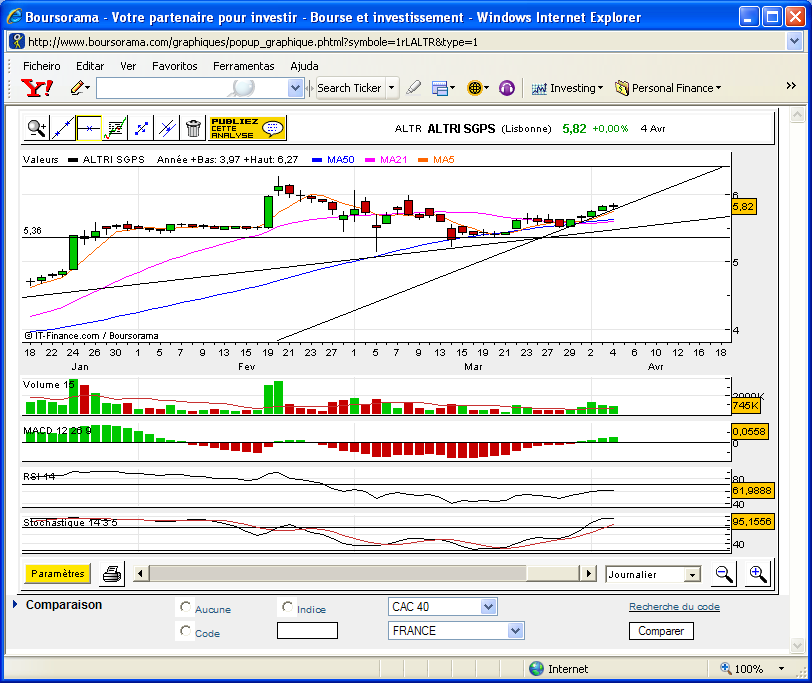Open the Investing toolbar menu
Viewport: 812px width, 683px height.
tap(567, 88)
